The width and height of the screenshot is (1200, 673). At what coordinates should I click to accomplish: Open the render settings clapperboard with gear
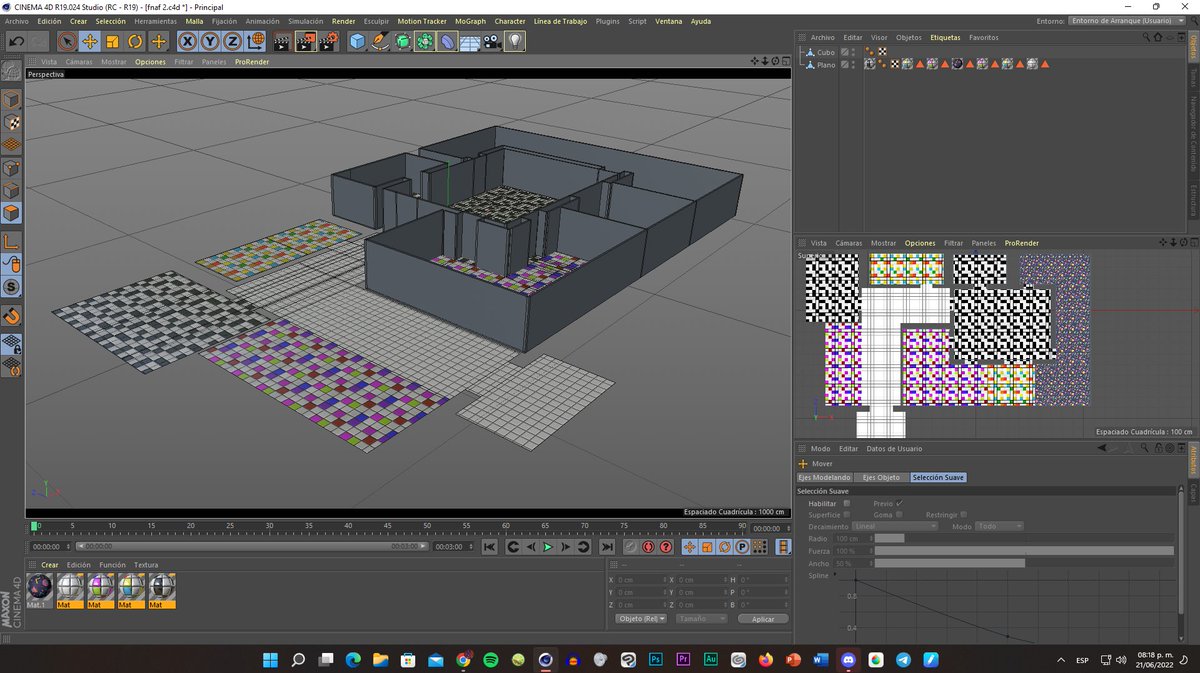(328, 41)
